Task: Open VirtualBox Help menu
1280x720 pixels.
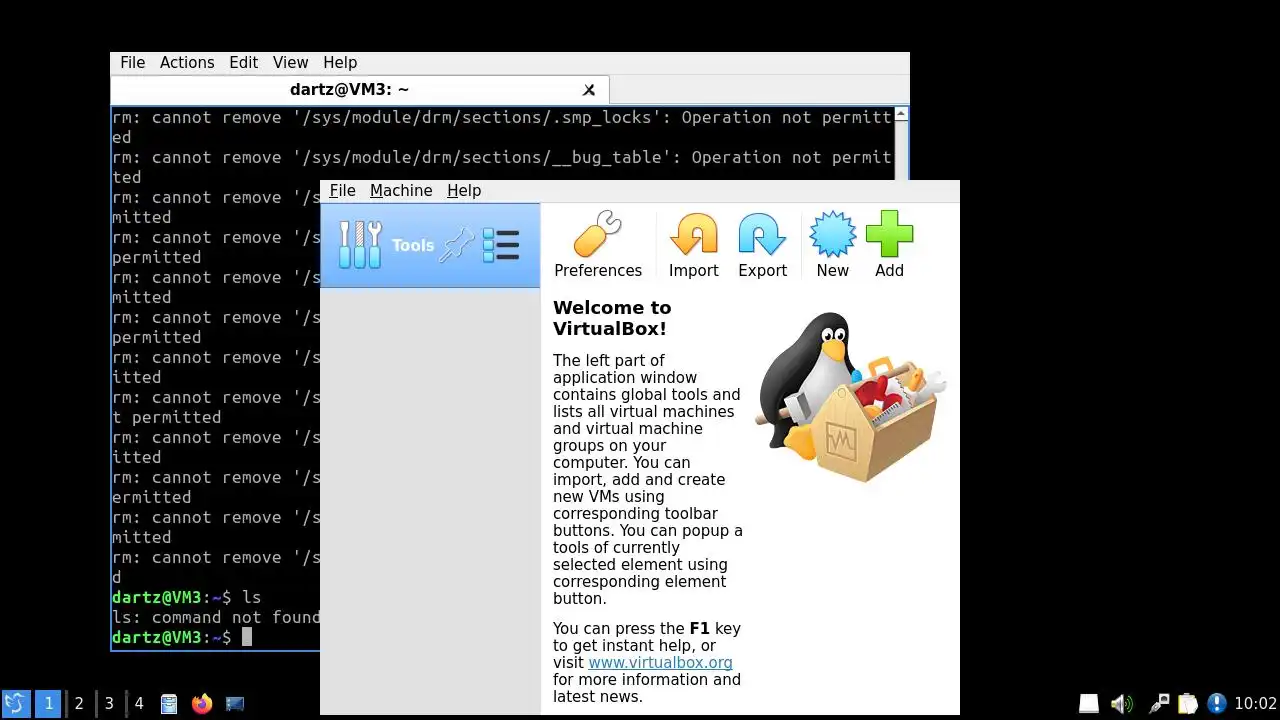Action: (464, 191)
